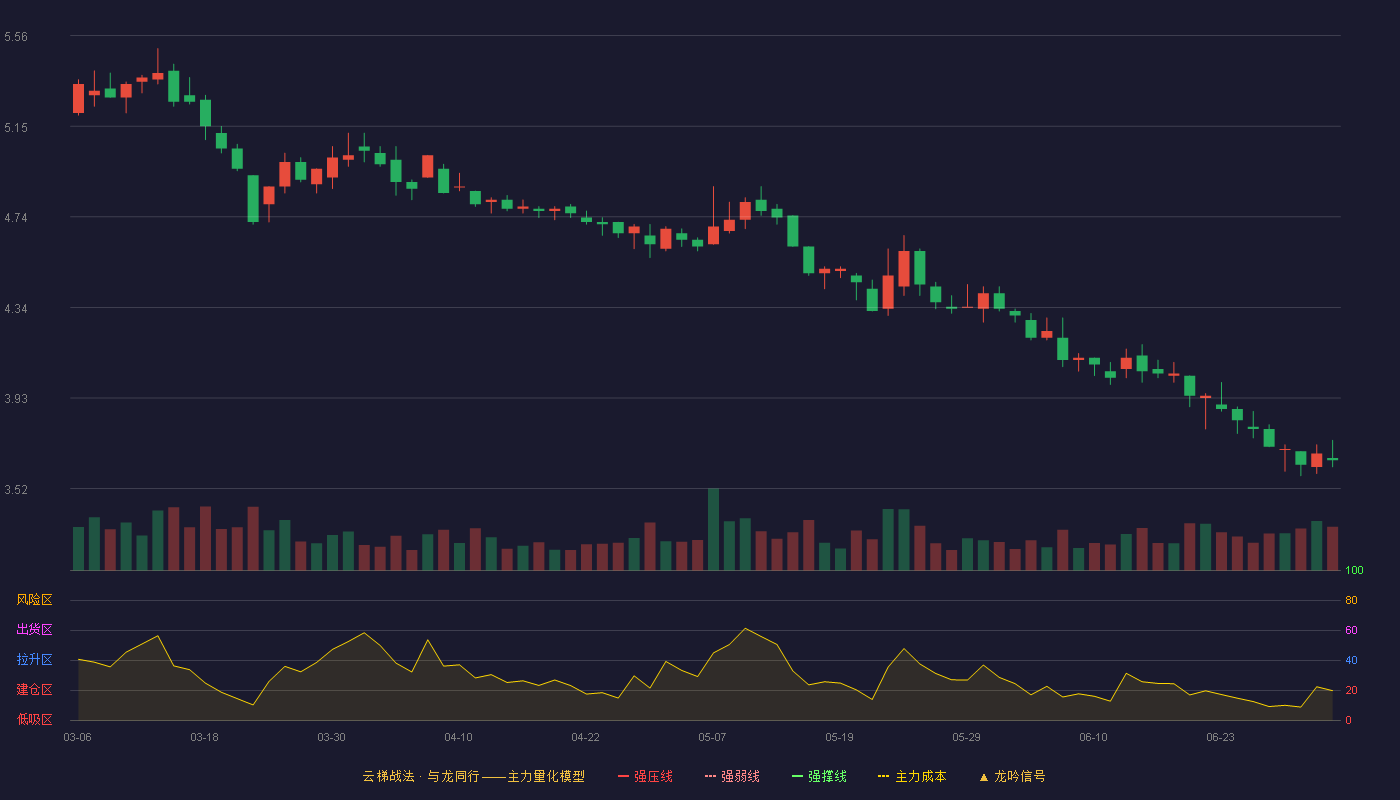Click the 低吸区 zone label
Screen dimensions: 1400x800
coord(34,720)
